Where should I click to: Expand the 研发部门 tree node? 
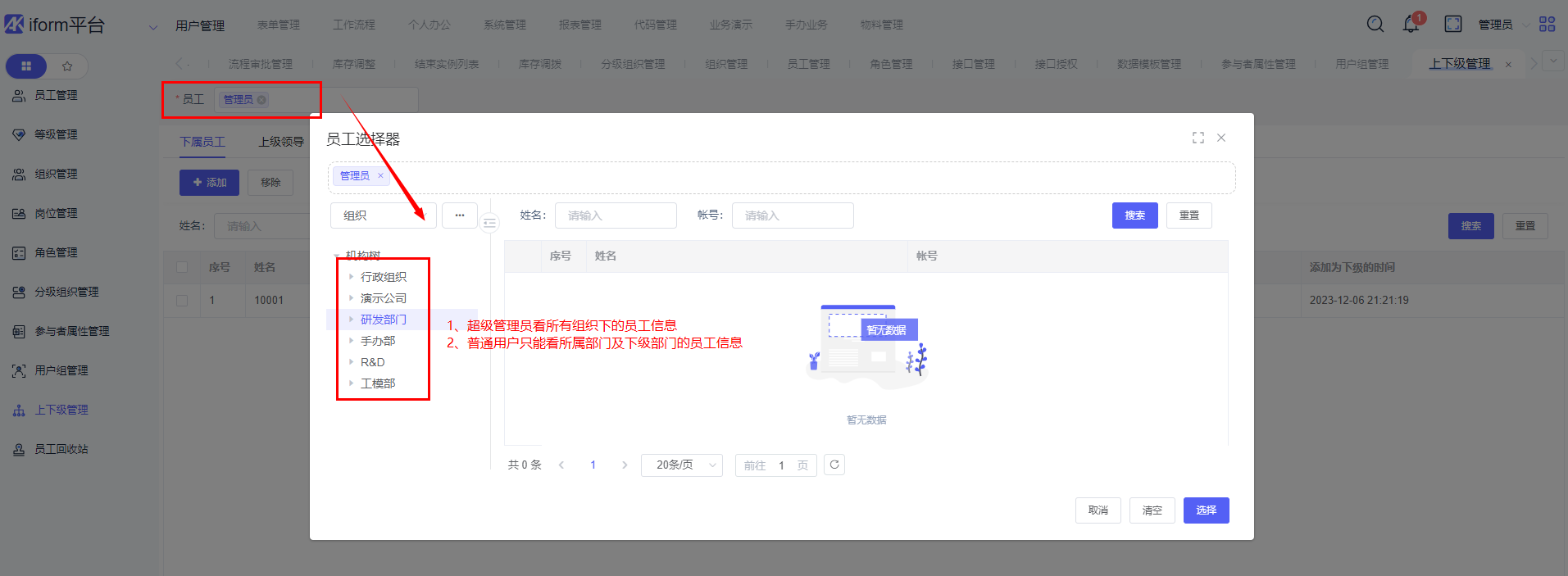352,320
